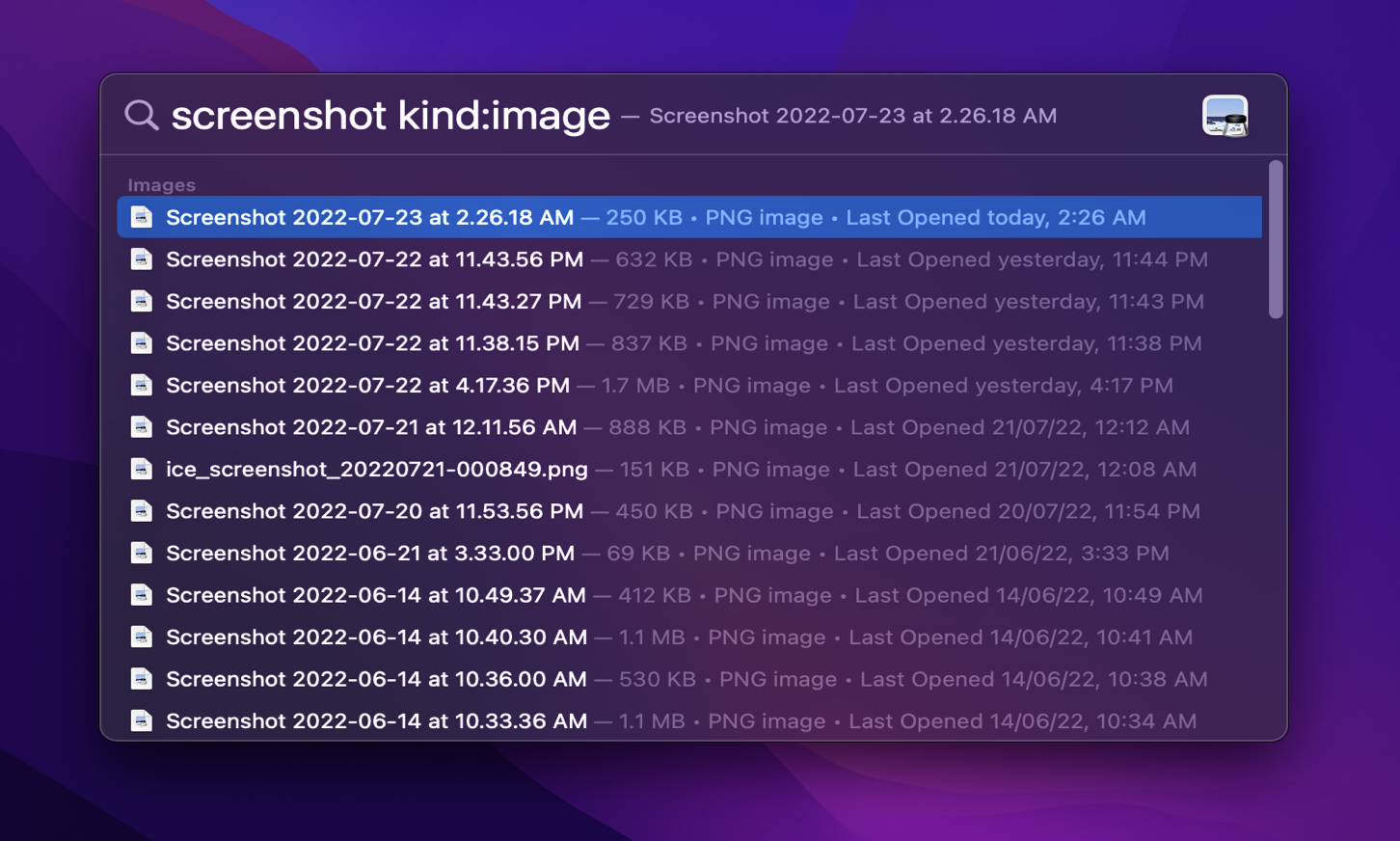This screenshot has width=1400, height=841.
Task: Select Screenshot 2022-07-23 at 2.26.18 AM result
Action: click(x=689, y=217)
